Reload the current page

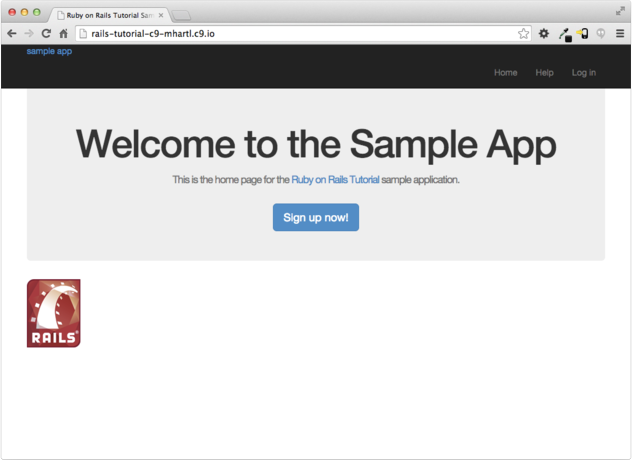46,33
